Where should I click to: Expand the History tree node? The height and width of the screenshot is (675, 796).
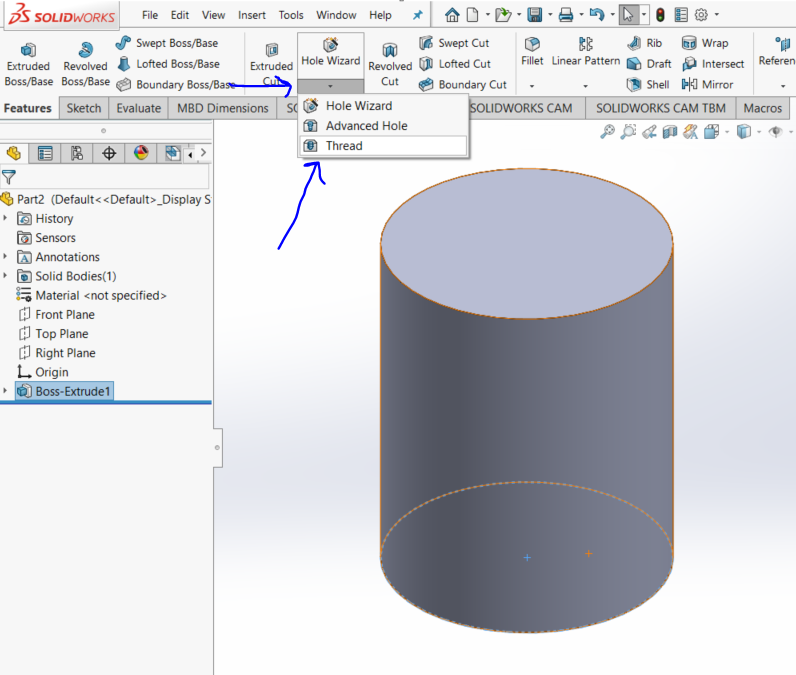pyautogui.click(x=5, y=218)
